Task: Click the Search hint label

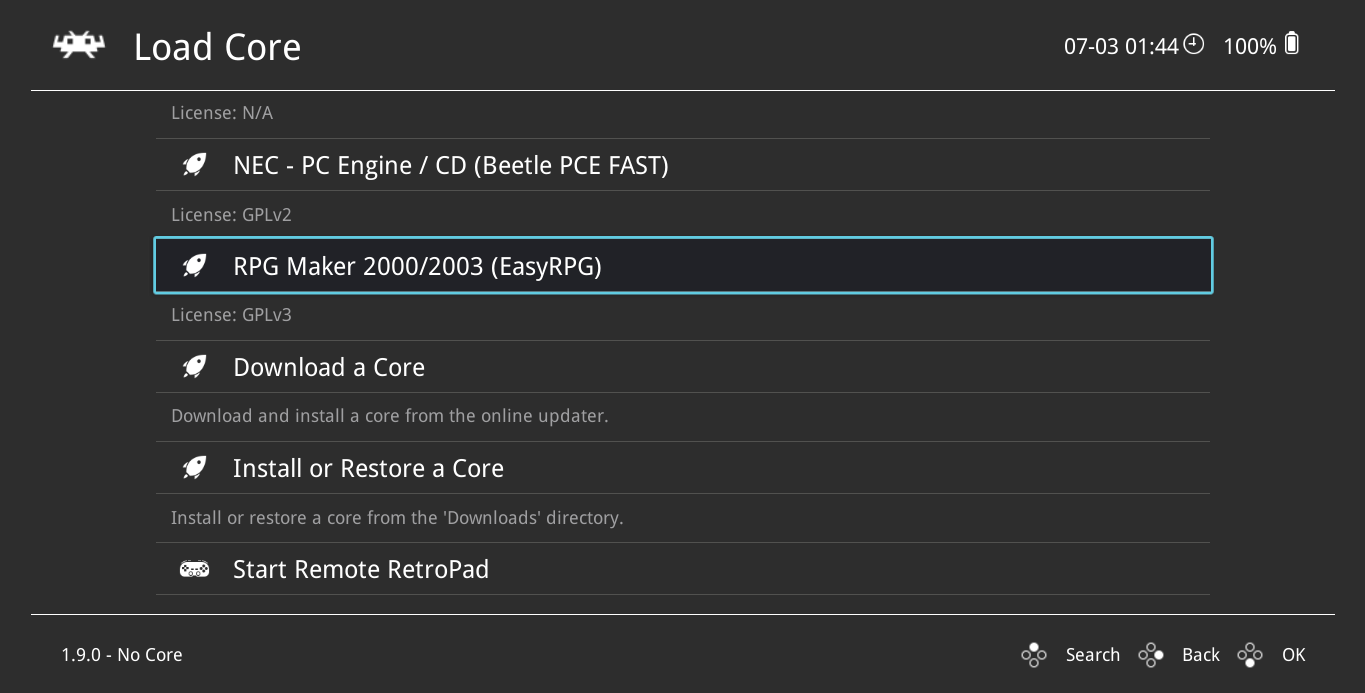Action: point(1092,654)
